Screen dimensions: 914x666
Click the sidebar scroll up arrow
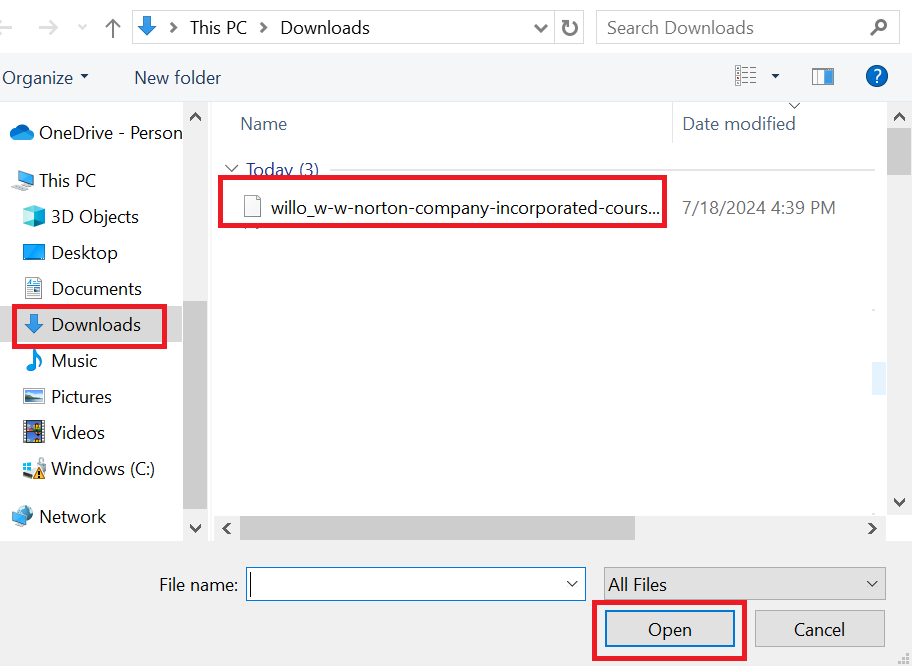(196, 117)
